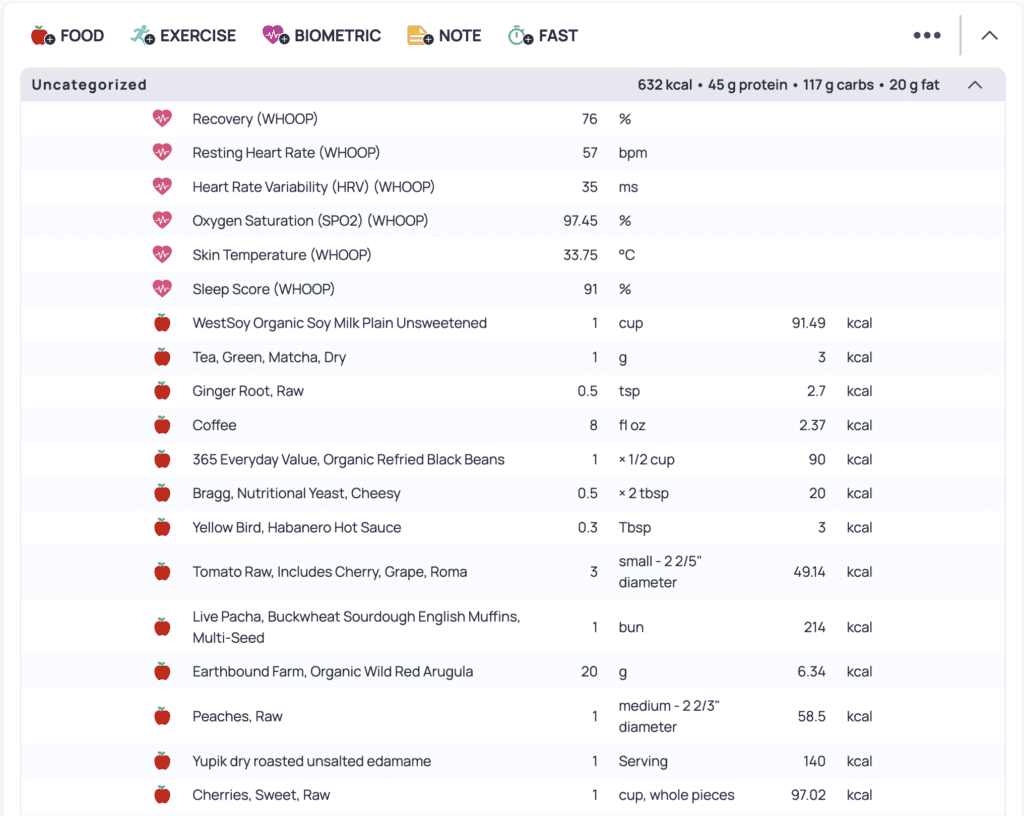1024x816 pixels.
Task: Click the heart icon beside Skin Temperature
Action: [162, 255]
